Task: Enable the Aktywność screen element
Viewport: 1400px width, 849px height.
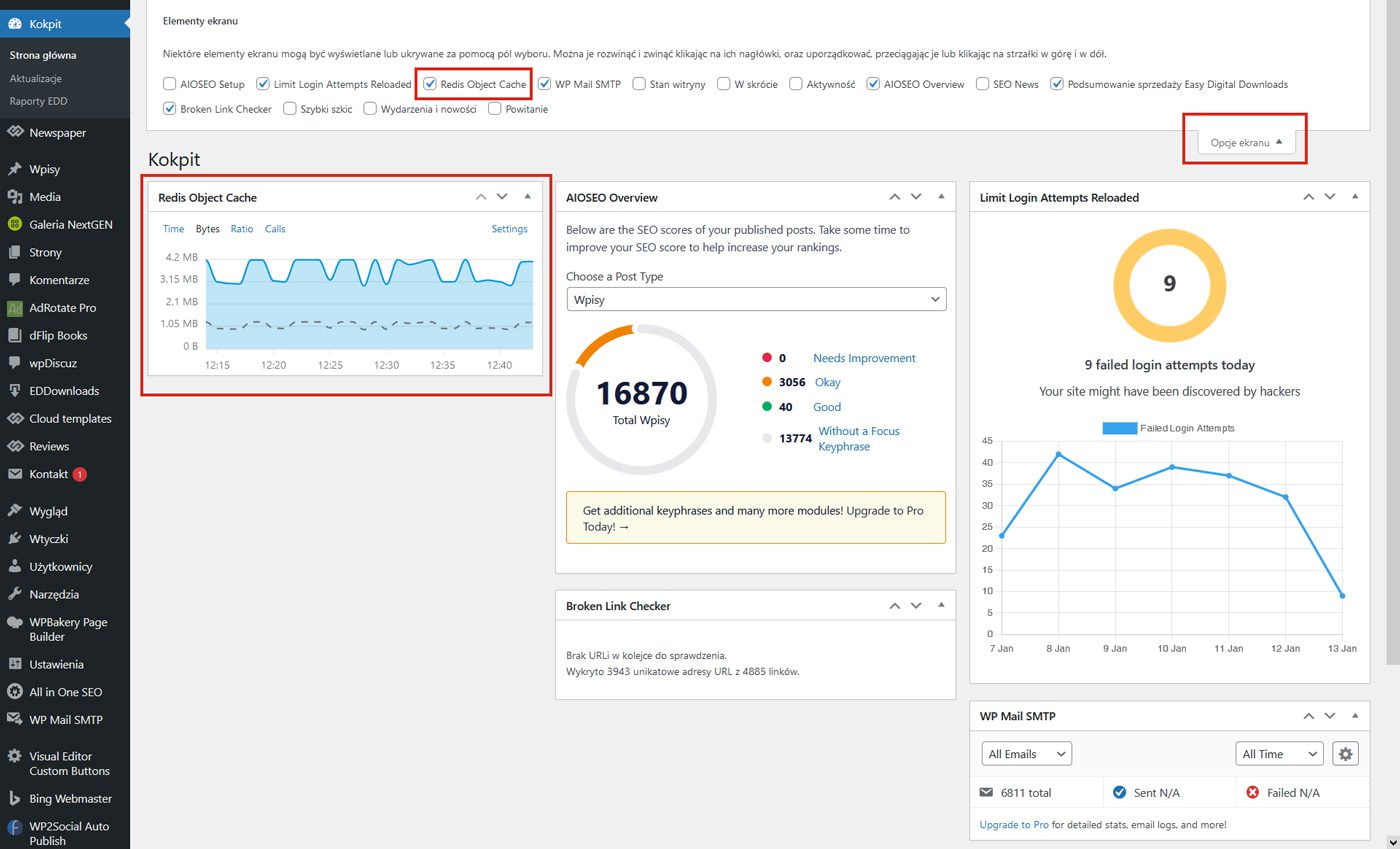Action: point(795,84)
